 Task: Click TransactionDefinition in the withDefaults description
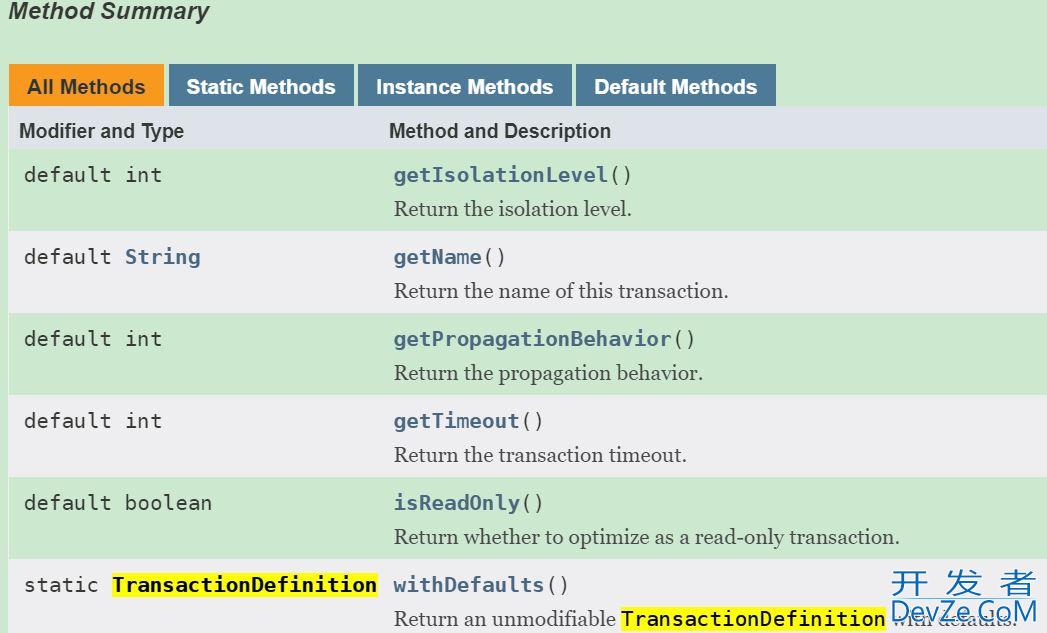[753, 619]
